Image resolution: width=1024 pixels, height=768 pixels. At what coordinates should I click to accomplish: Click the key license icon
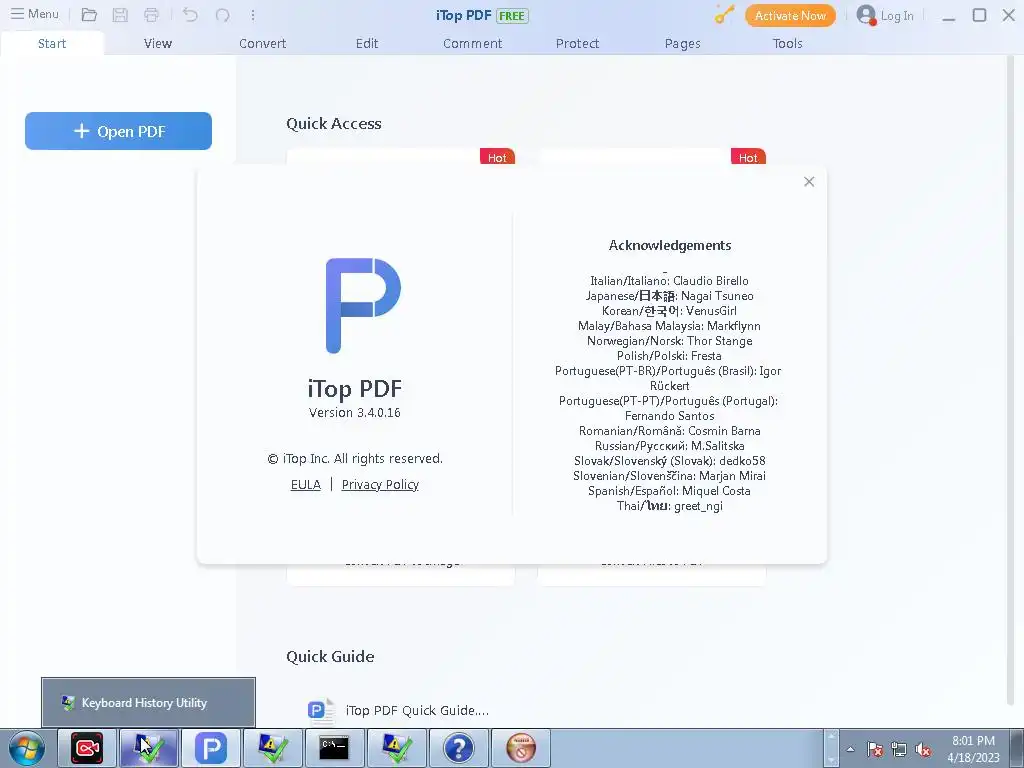click(x=724, y=14)
